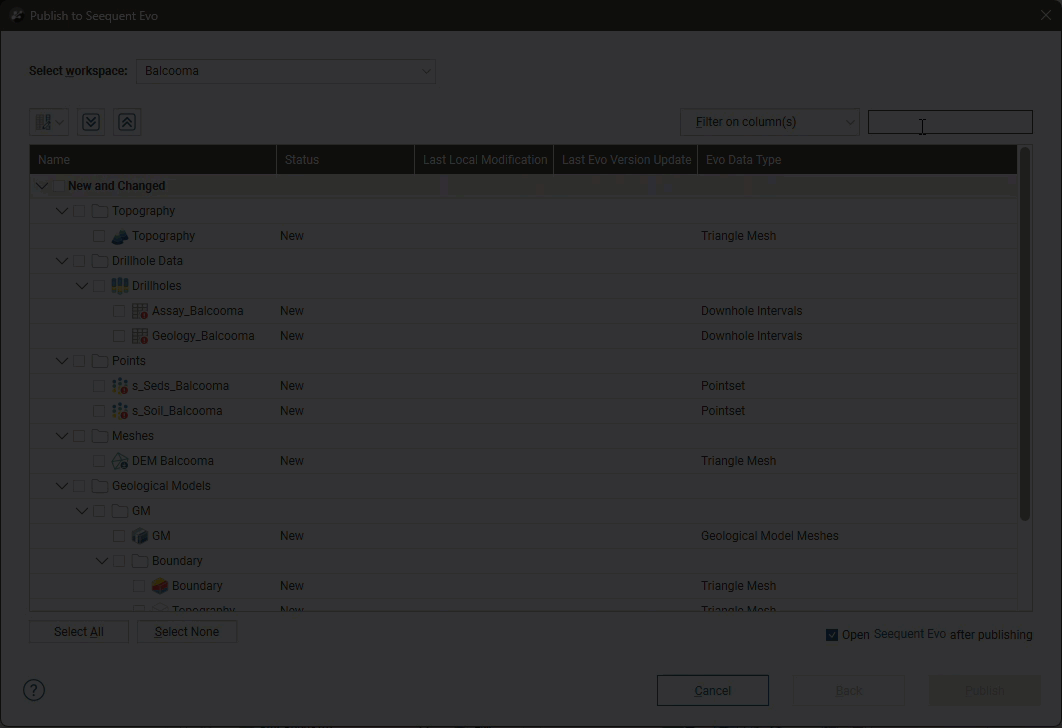Screen dimensions: 1062x728
Task: Open the Filter on column(s) dropdown
Action: coord(770,122)
